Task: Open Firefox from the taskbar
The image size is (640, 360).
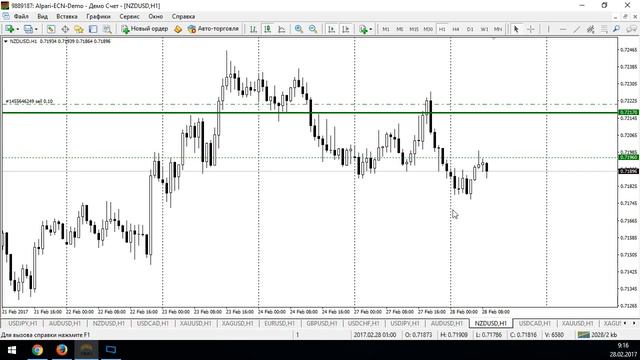Action: tap(62, 350)
